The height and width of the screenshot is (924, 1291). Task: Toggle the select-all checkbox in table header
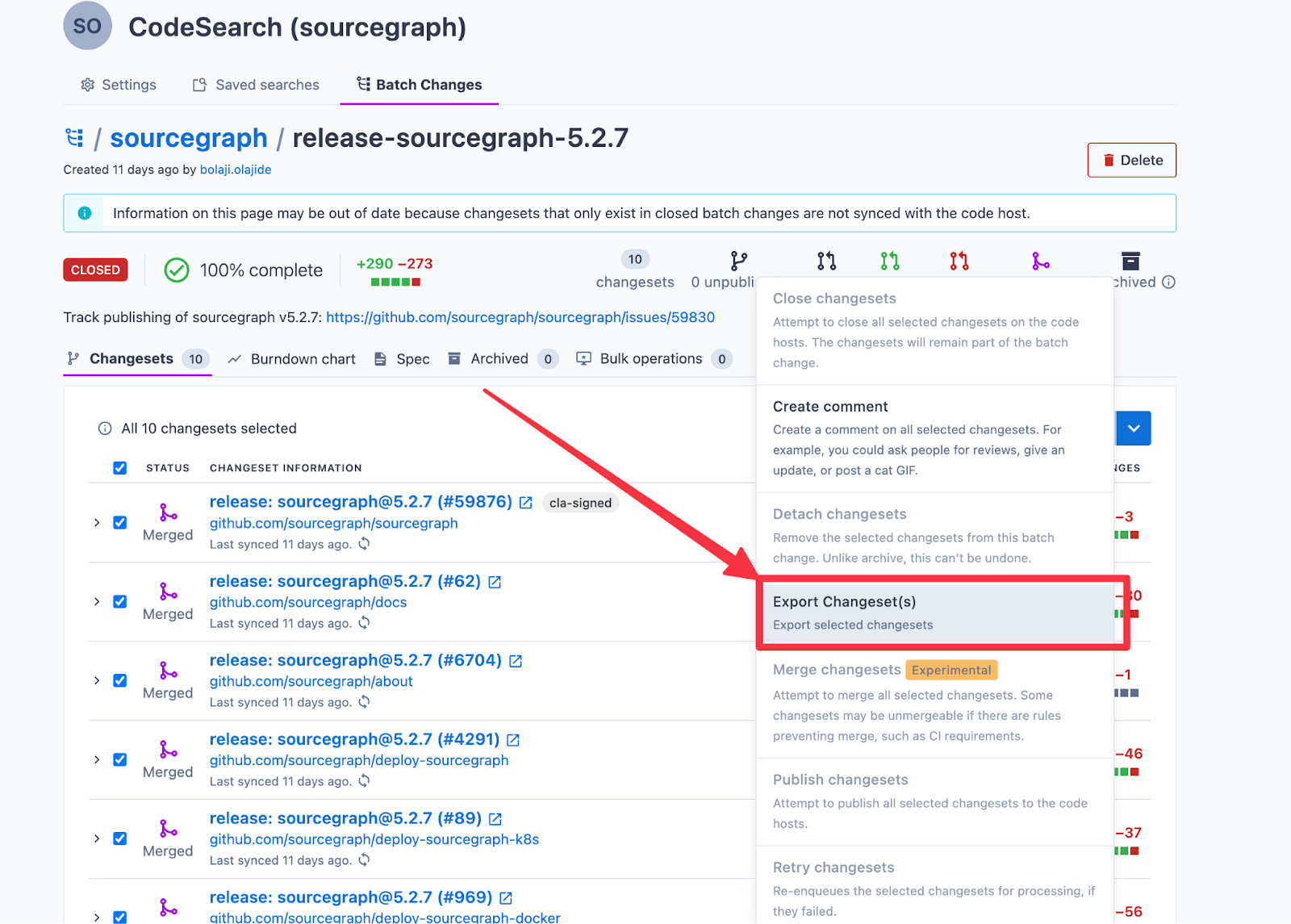120,468
